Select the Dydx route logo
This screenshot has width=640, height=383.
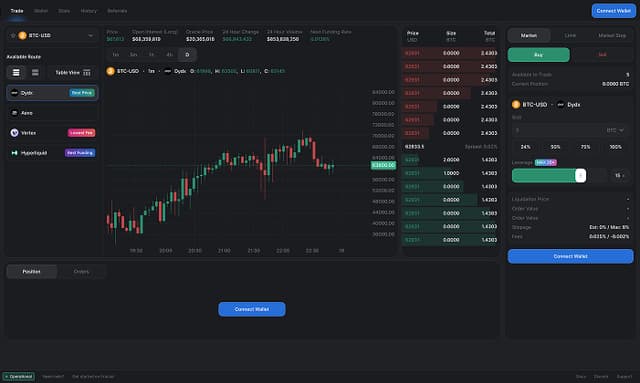coord(14,93)
